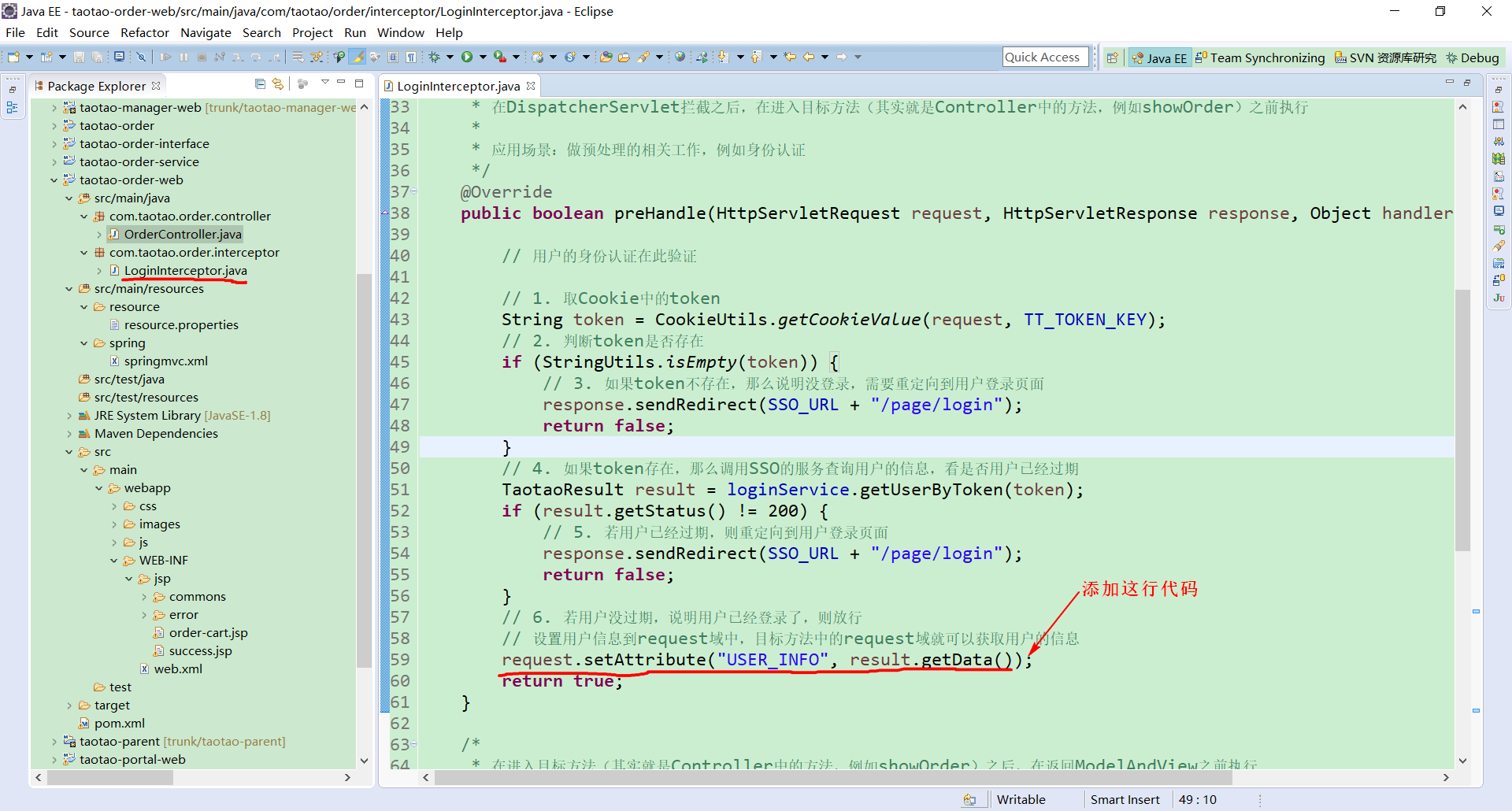The height and width of the screenshot is (811, 1512).
Task: Click the Open Type toolbar icon
Action: pyautogui.click(x=606, y=57)
